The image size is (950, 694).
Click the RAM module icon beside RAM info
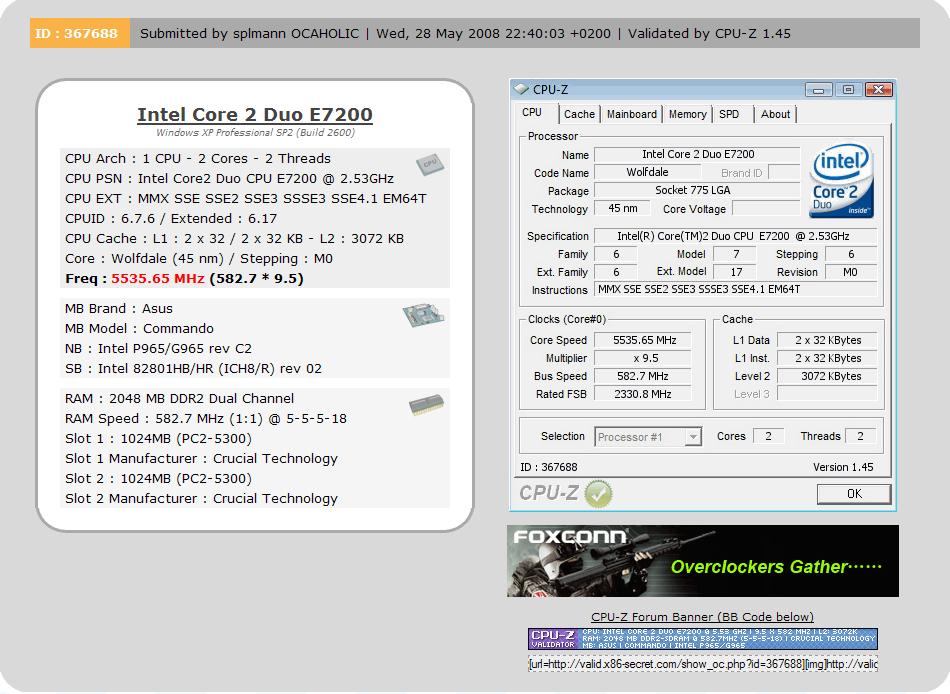click(427, 405)
